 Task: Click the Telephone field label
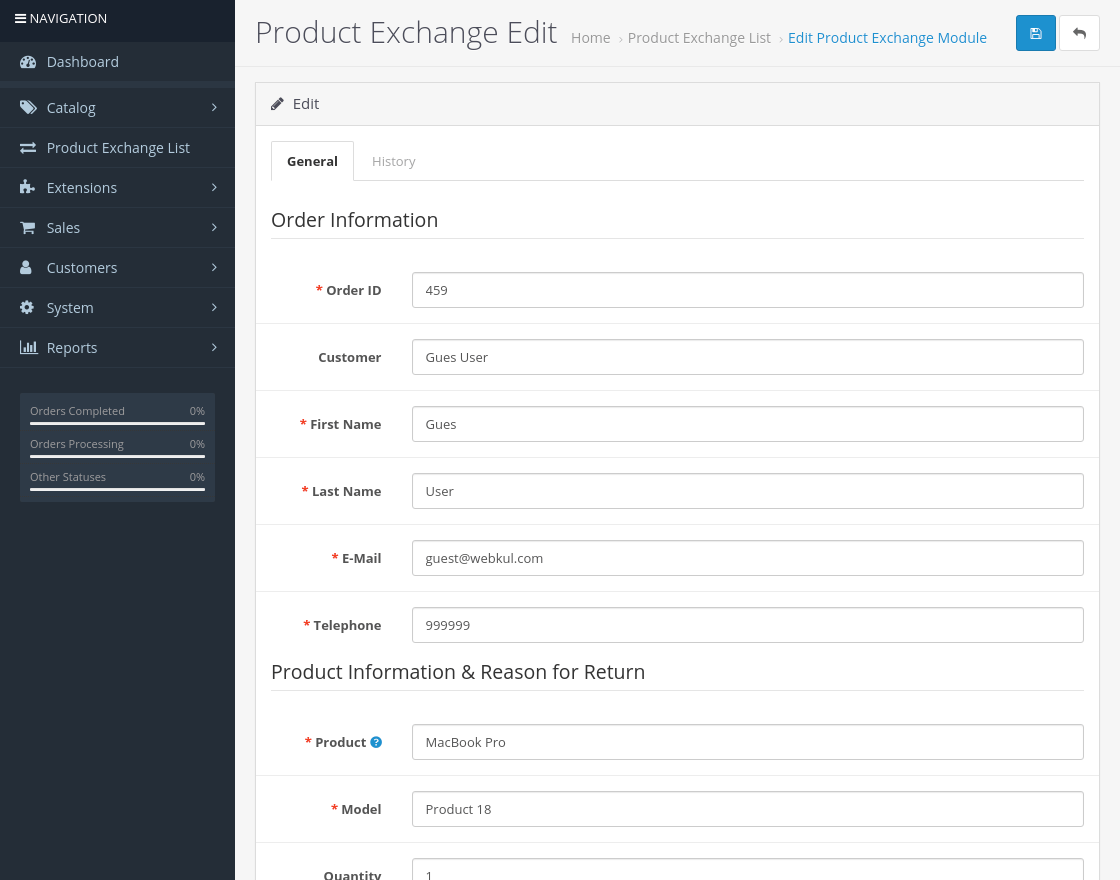coord(347,625)
